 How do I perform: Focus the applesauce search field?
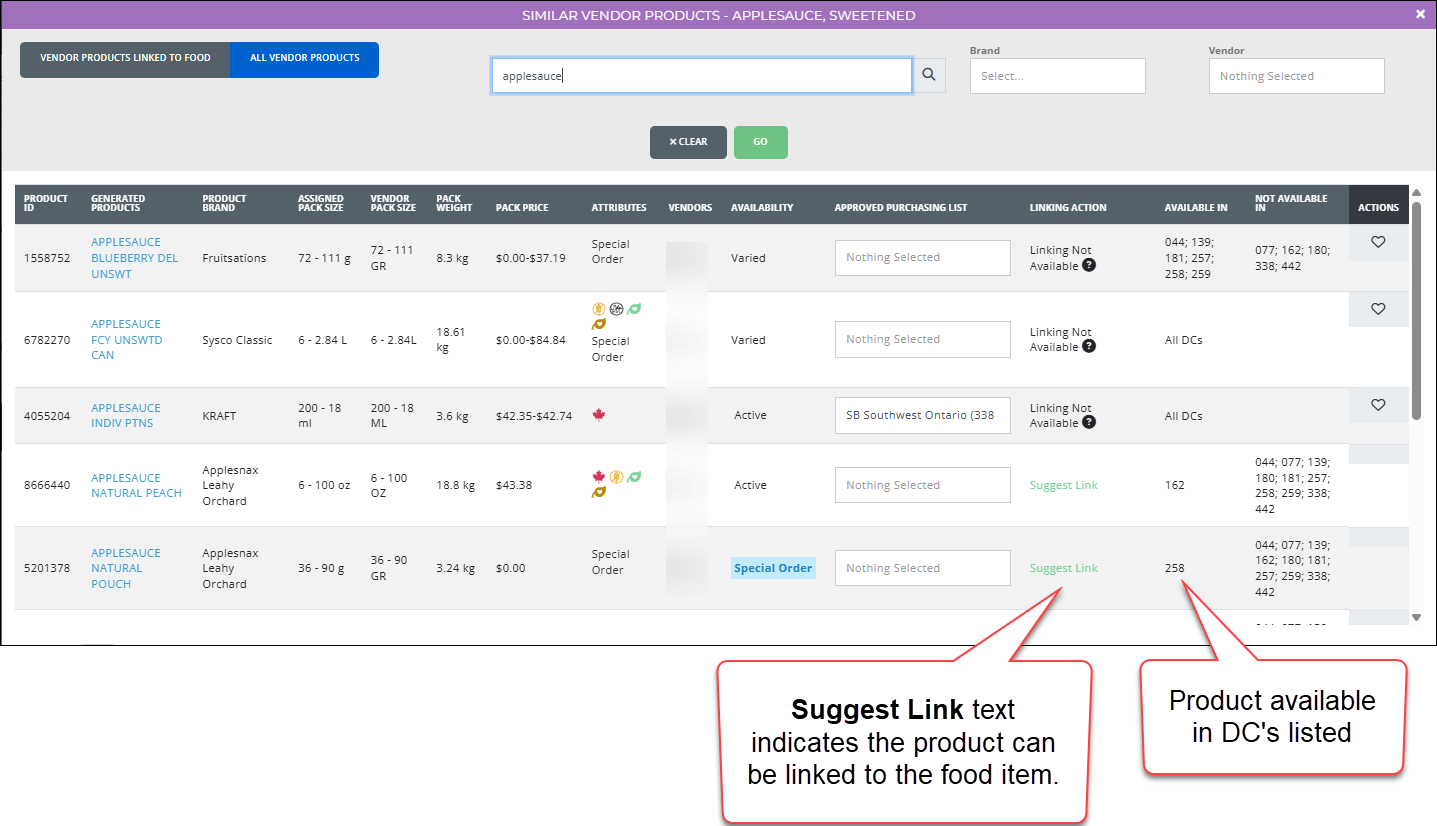702,76
